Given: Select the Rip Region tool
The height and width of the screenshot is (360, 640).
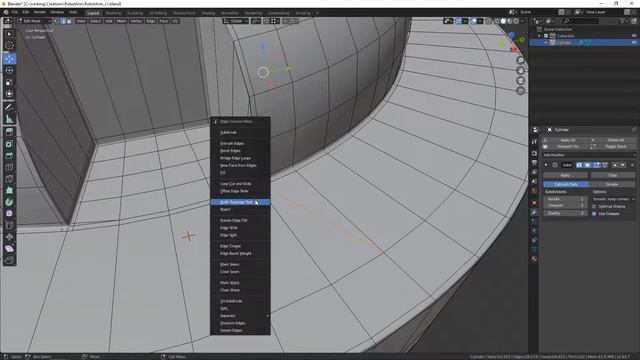Looking at the screenshot, I should (9, 260).
